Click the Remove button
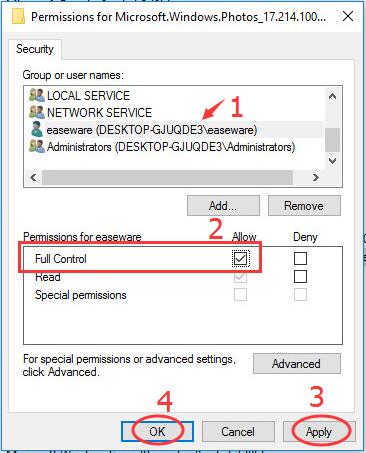This screenshot has height=453, width=366. [304, 206]
